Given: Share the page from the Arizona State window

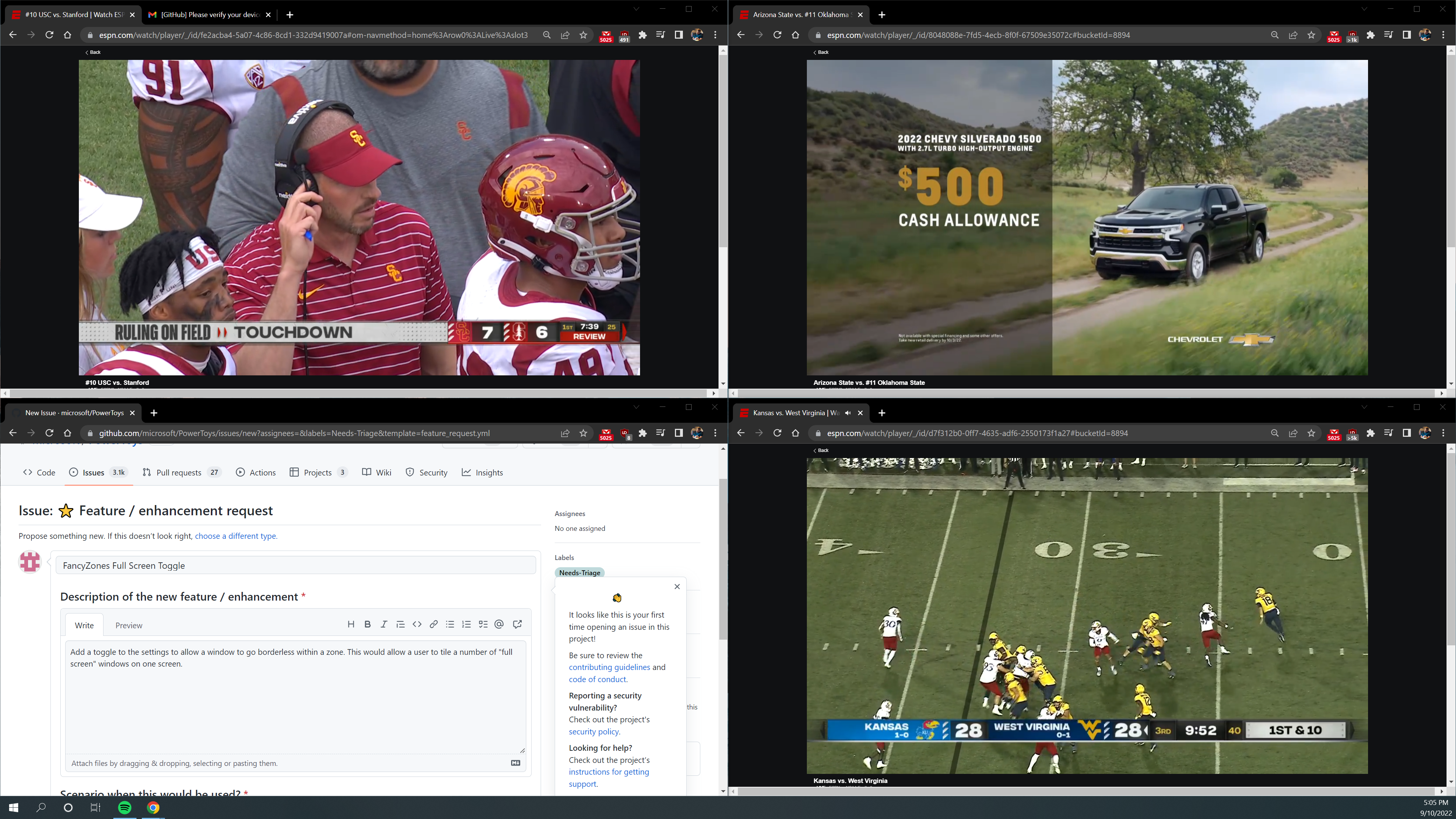Looking at the screenshot, I should pyautogui.click(x=1293, y=35).
